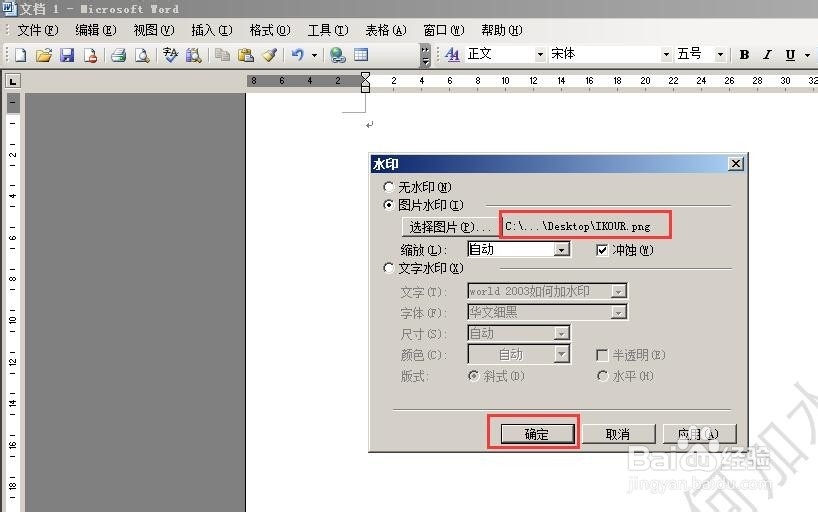
Task: Open the Window menu 窗口
Action: (443, 30)
